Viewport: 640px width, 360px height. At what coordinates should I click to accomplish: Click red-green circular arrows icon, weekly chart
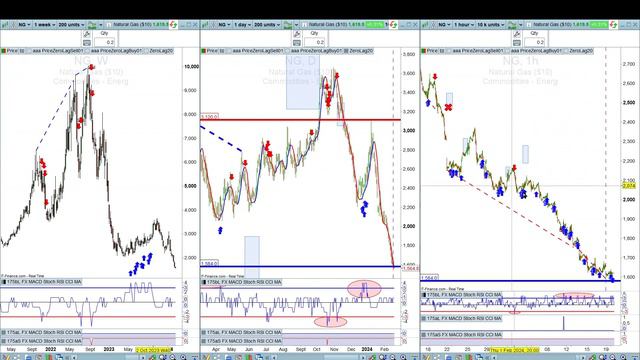pyautogui.click(x=173, y=25)
